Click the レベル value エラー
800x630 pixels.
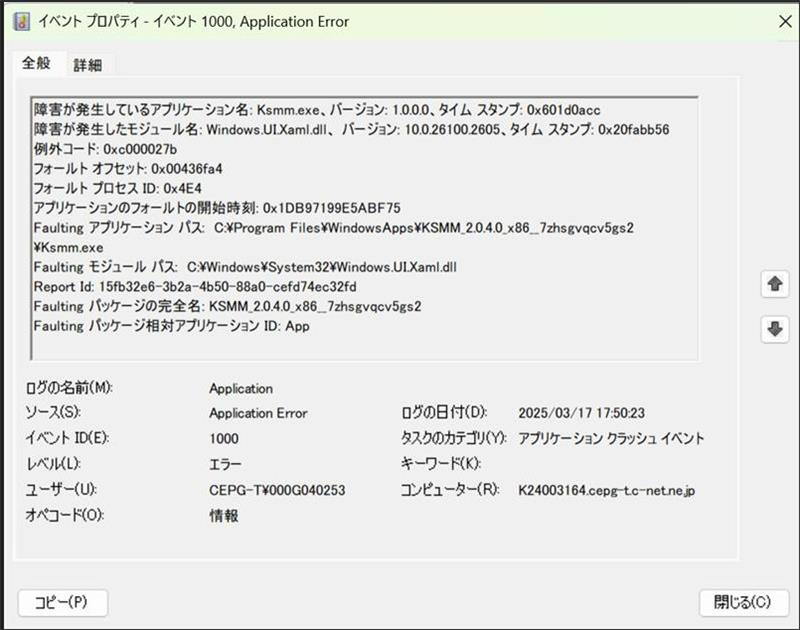[x=225, y=464]
